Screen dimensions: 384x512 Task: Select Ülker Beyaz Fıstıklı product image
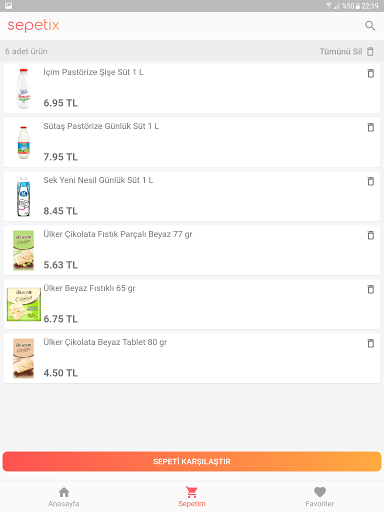coord(24,305)
